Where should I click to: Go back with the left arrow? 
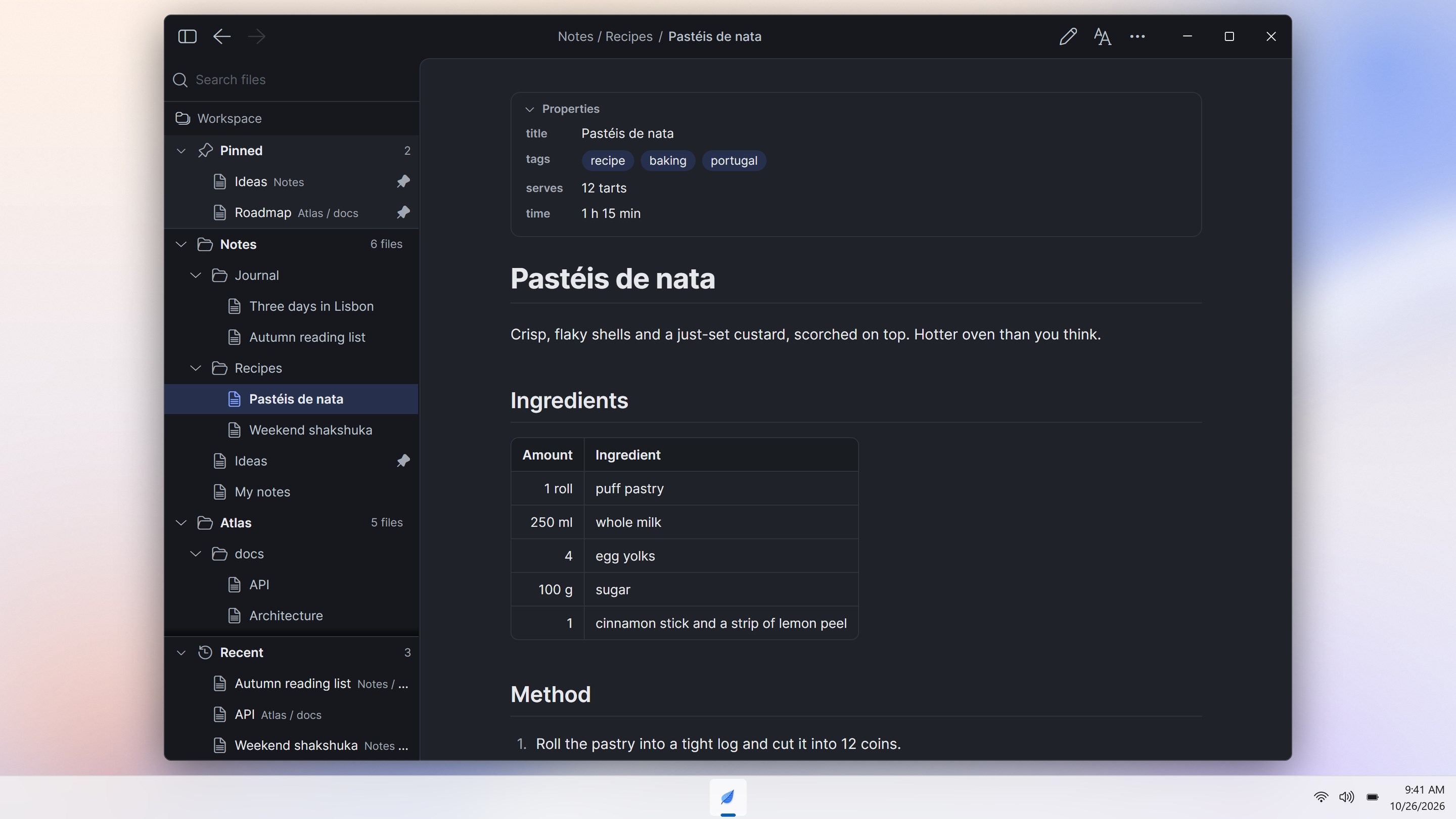pyautogui.click(x=221, y=37)
